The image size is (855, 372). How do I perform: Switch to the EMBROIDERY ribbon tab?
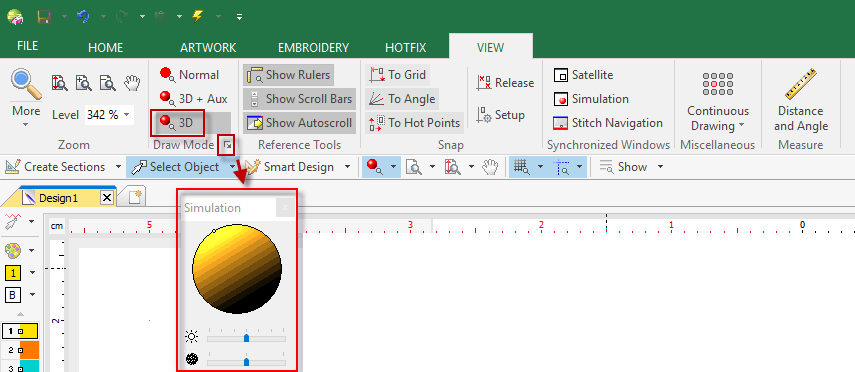313,47
